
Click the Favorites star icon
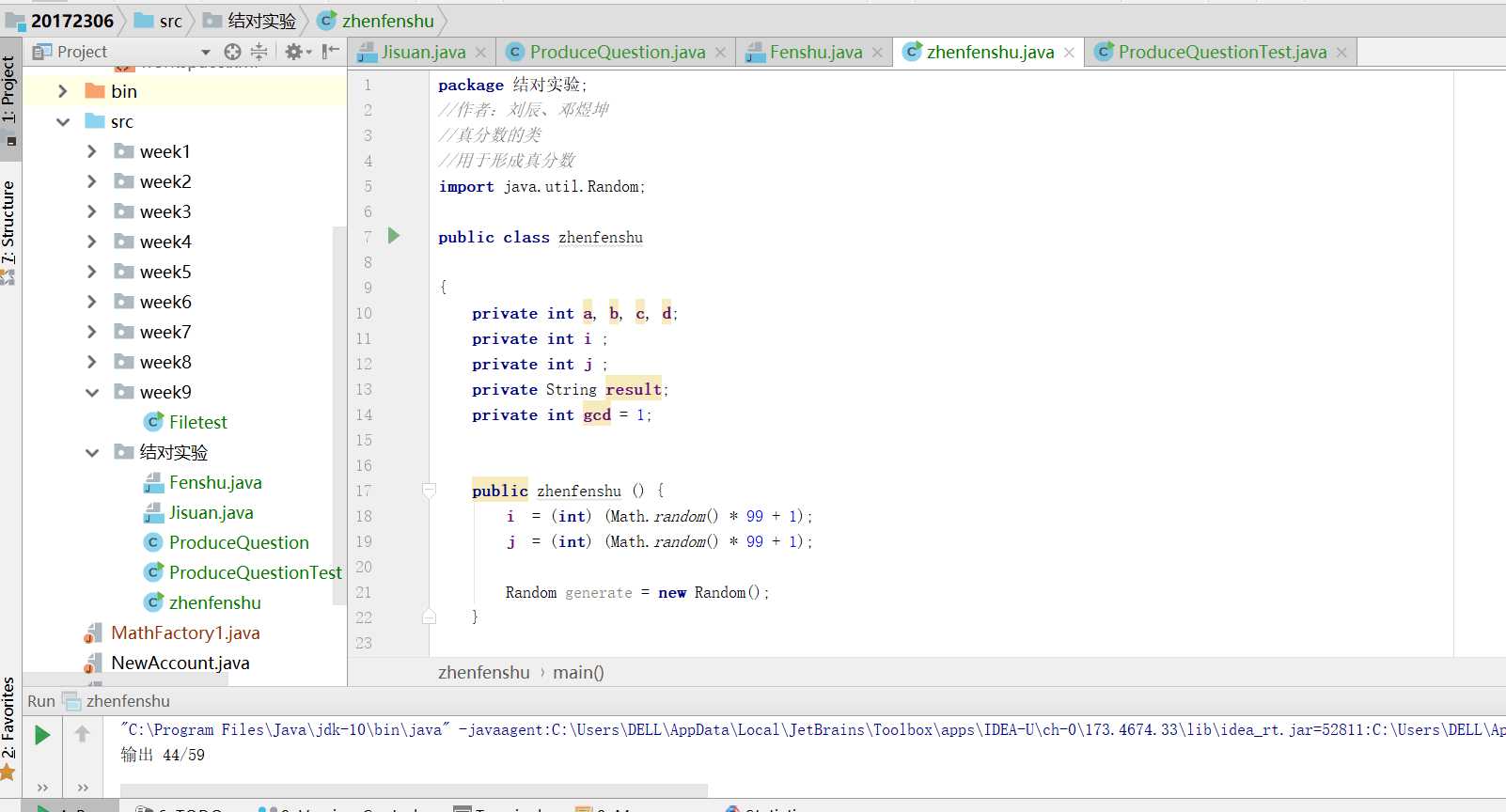(x=8, y=773)
